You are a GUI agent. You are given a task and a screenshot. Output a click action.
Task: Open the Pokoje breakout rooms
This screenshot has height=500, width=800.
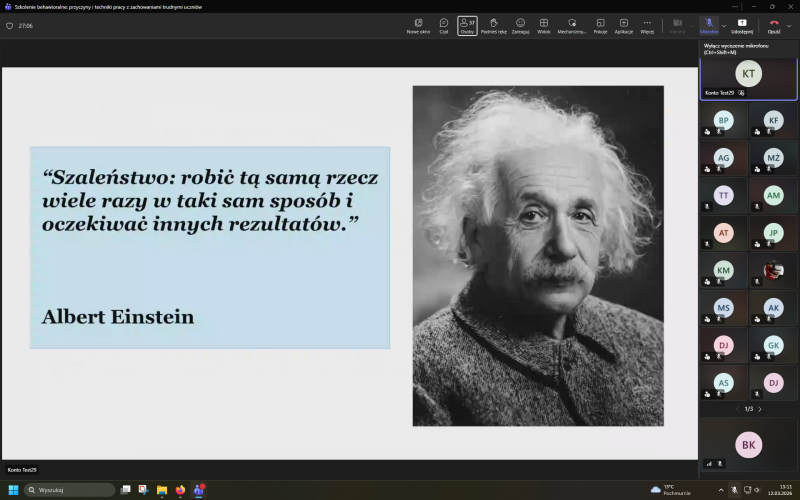click(600, 25)
